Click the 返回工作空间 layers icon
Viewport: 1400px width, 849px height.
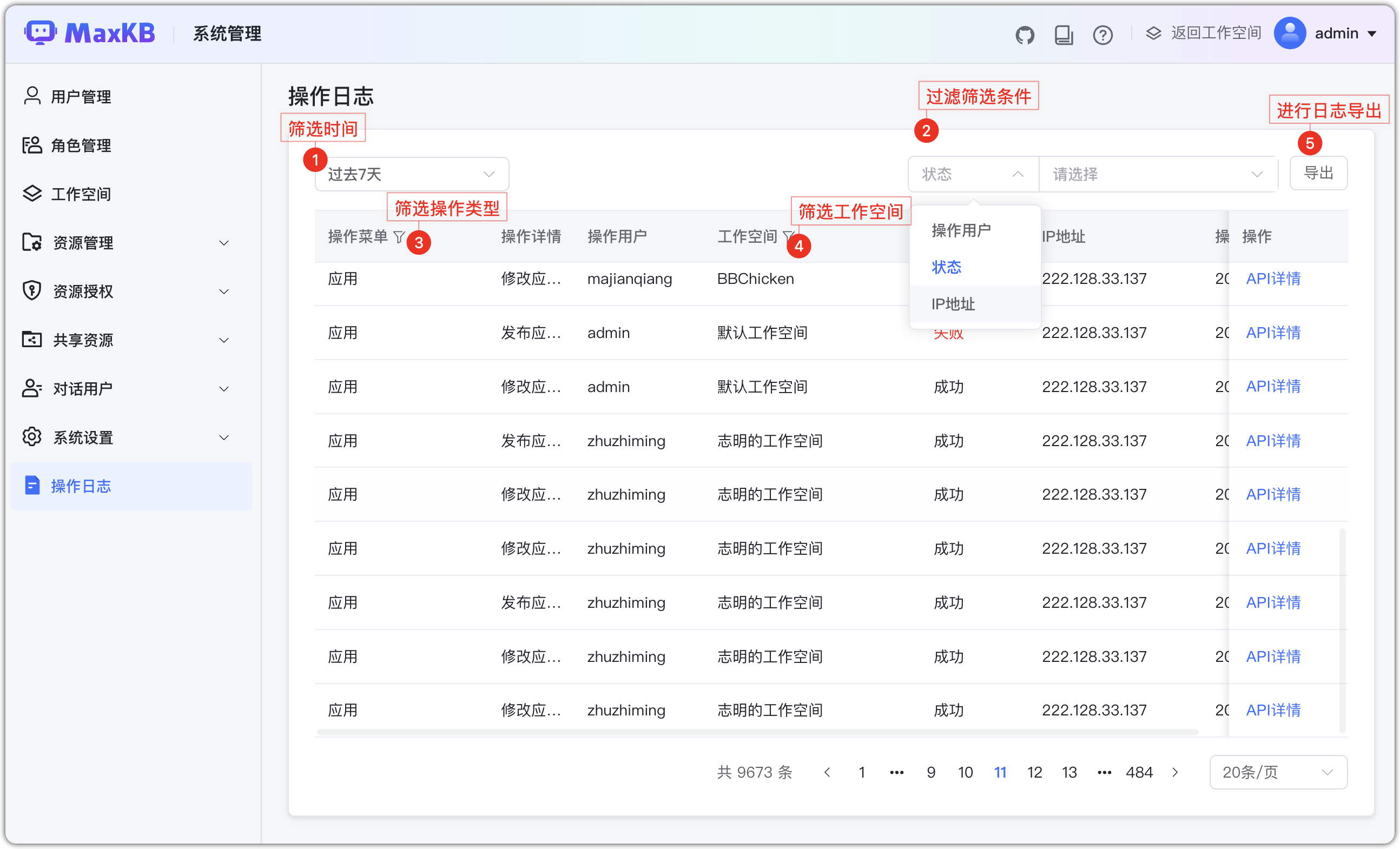click(1153, 33)
